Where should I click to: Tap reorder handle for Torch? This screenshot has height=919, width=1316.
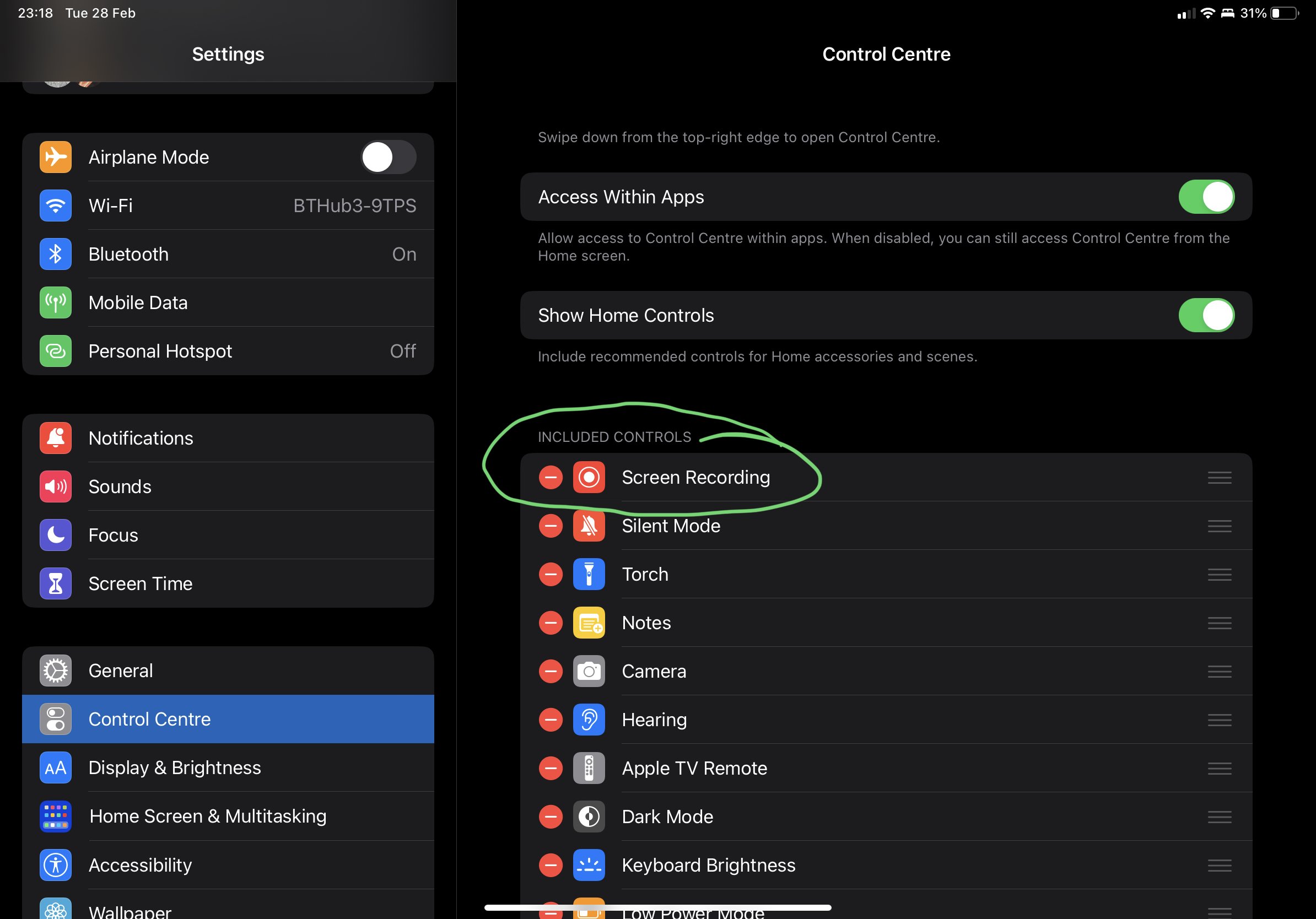coord(1219,574)
